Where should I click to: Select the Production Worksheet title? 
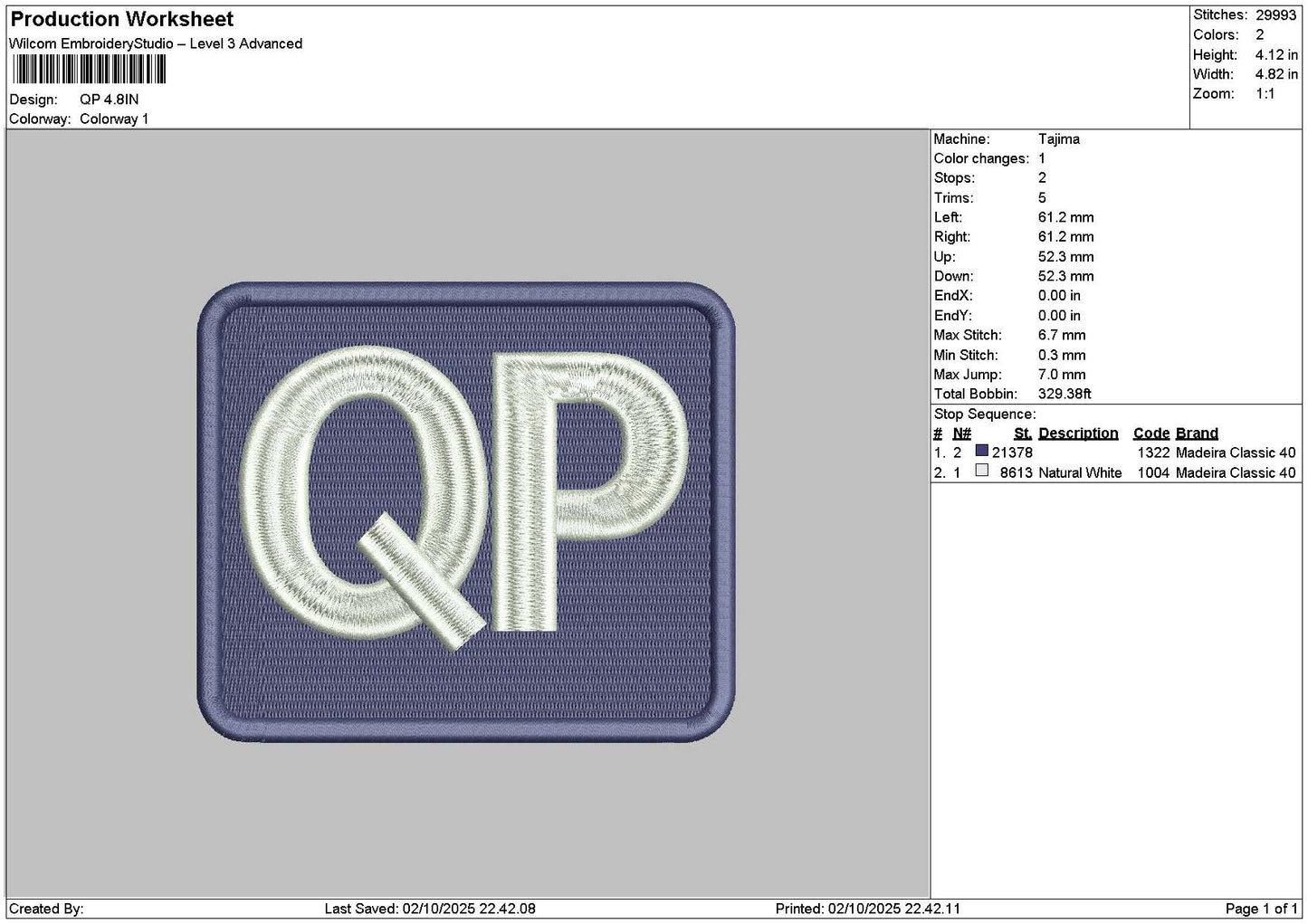pyautogui.click(x=121, y=19)
